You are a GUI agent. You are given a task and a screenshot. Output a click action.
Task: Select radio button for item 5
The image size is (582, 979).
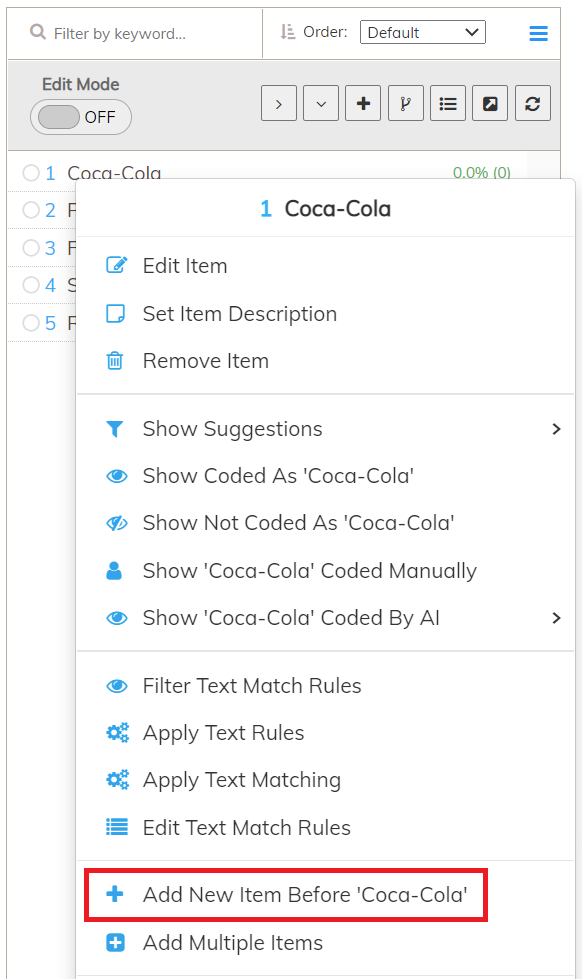31,323
